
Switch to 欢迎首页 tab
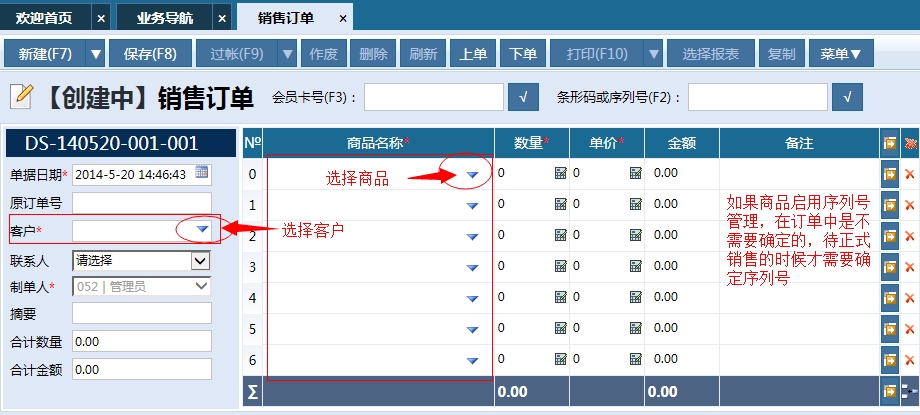(45, 18)
